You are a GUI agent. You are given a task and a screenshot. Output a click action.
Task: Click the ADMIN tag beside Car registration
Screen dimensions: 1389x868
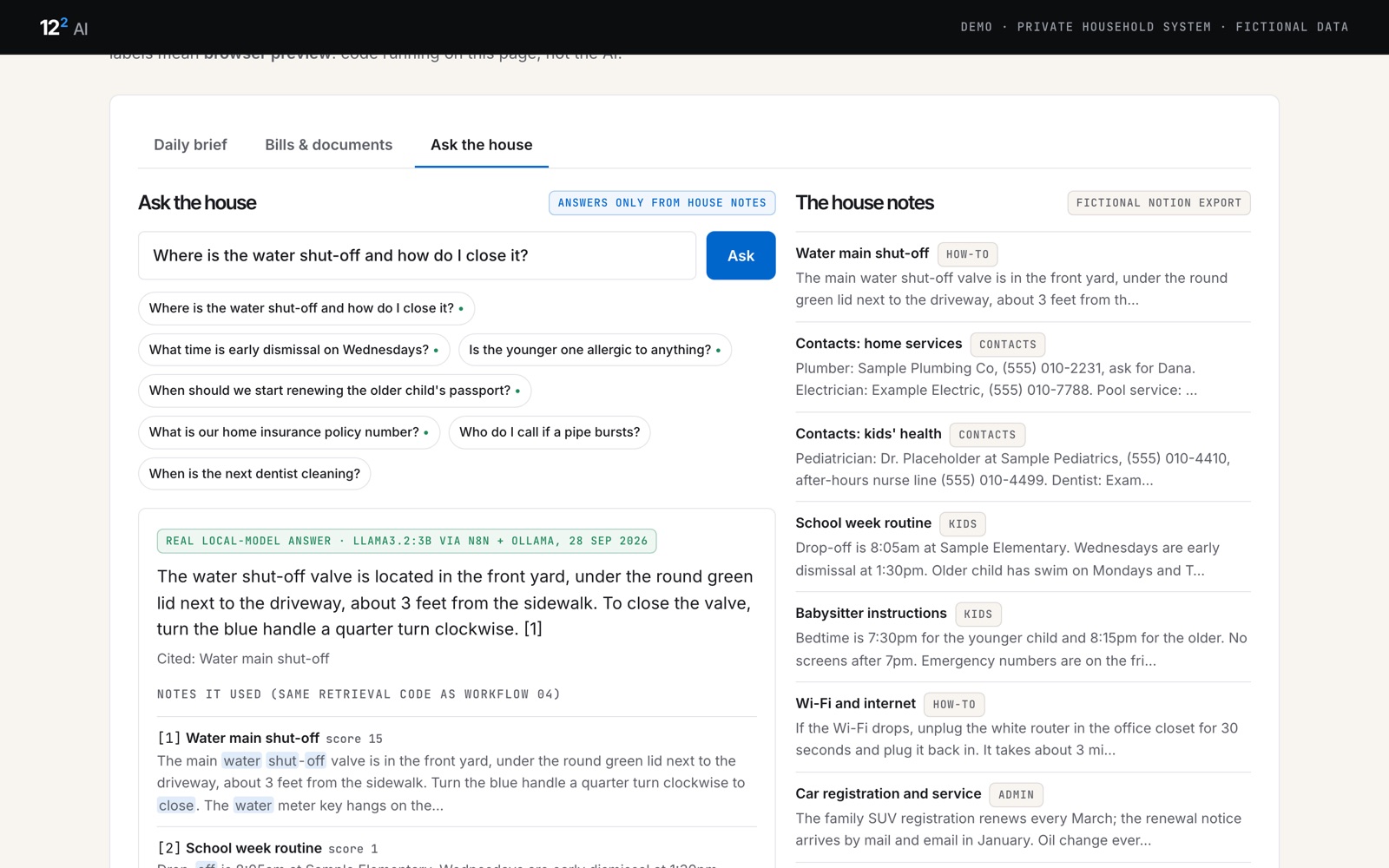point(1016,795)
